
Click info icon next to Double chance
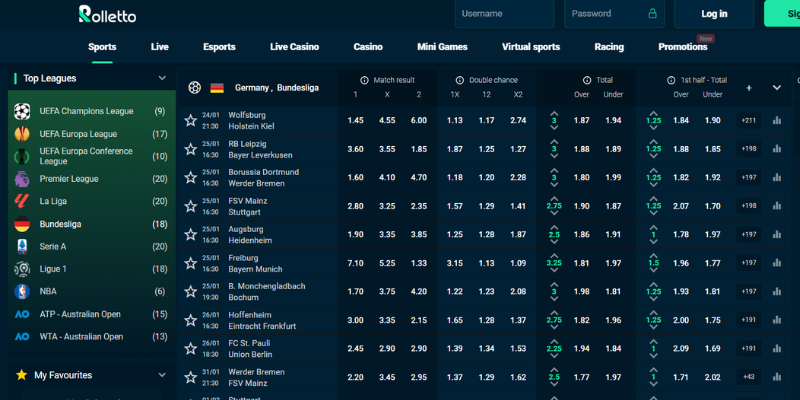tap(460, 80)
